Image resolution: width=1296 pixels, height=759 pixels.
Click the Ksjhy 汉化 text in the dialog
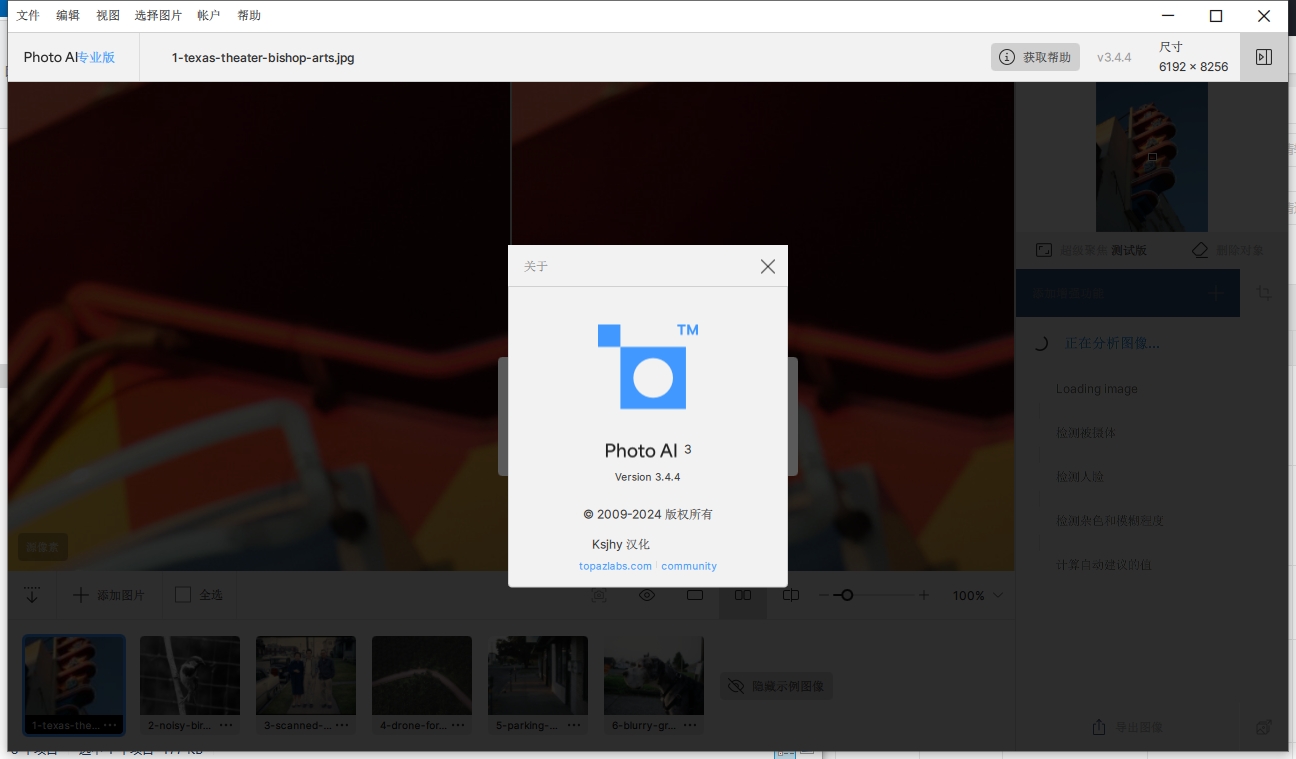coord(621,544)
